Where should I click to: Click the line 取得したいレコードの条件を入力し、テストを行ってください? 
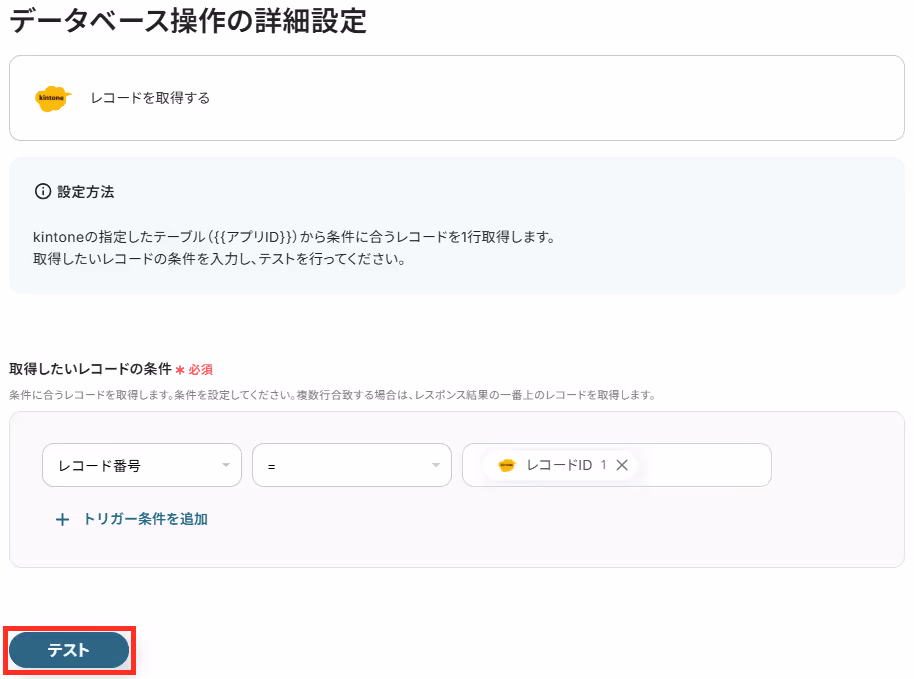click(220, 259)
